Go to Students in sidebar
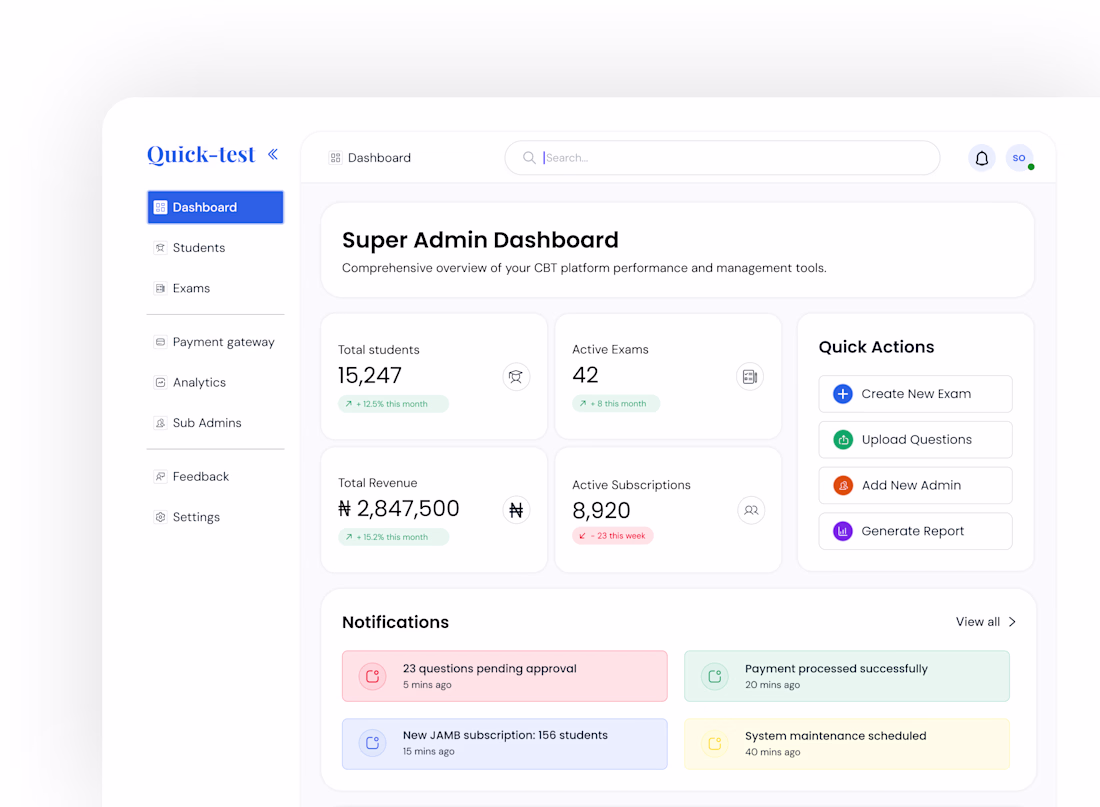Image resolution: width=1100 pixels, height=807 pixels. [x=215, y=248]
